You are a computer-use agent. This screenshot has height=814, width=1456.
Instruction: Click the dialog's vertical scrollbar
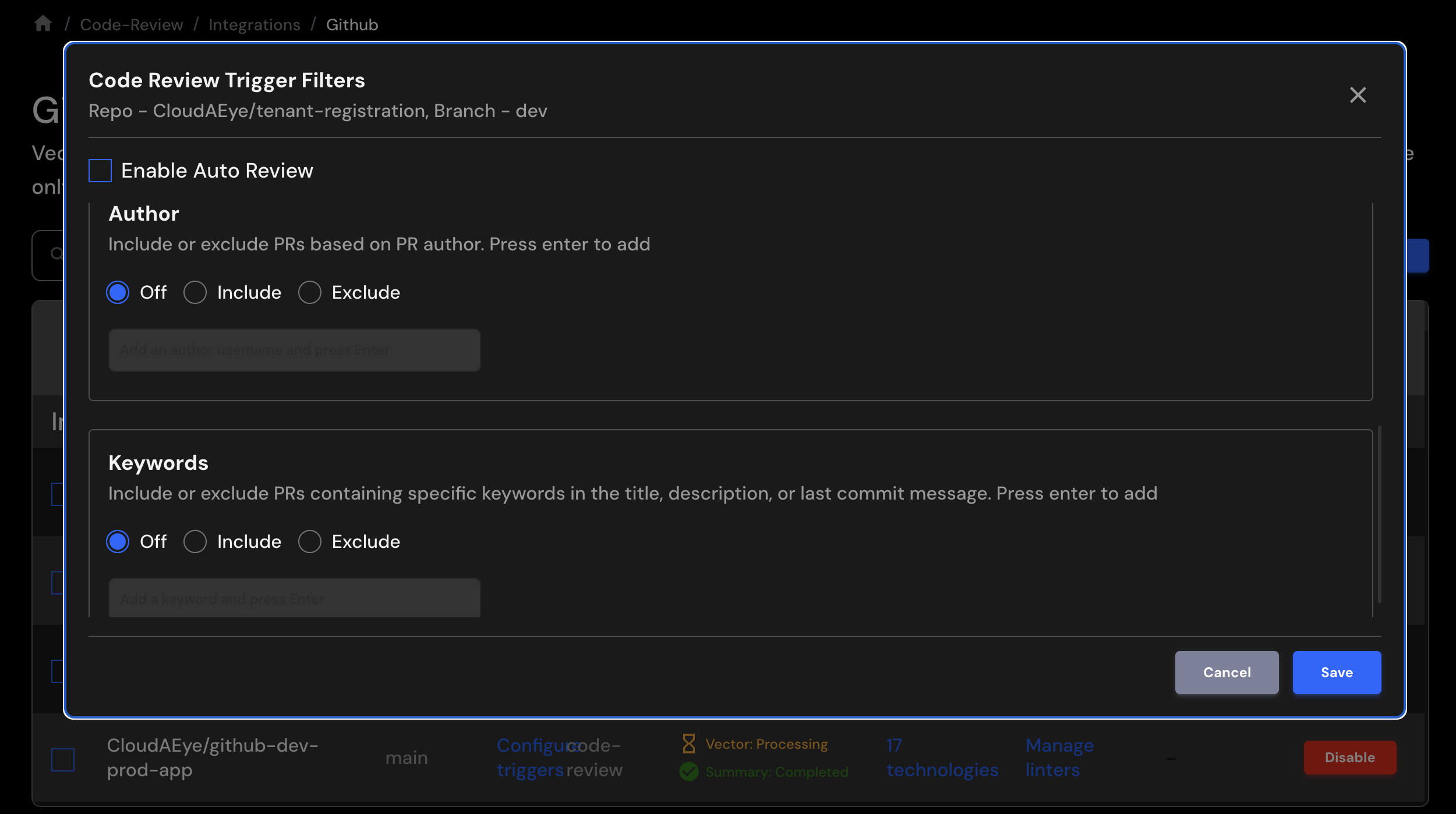point(1379,515)
